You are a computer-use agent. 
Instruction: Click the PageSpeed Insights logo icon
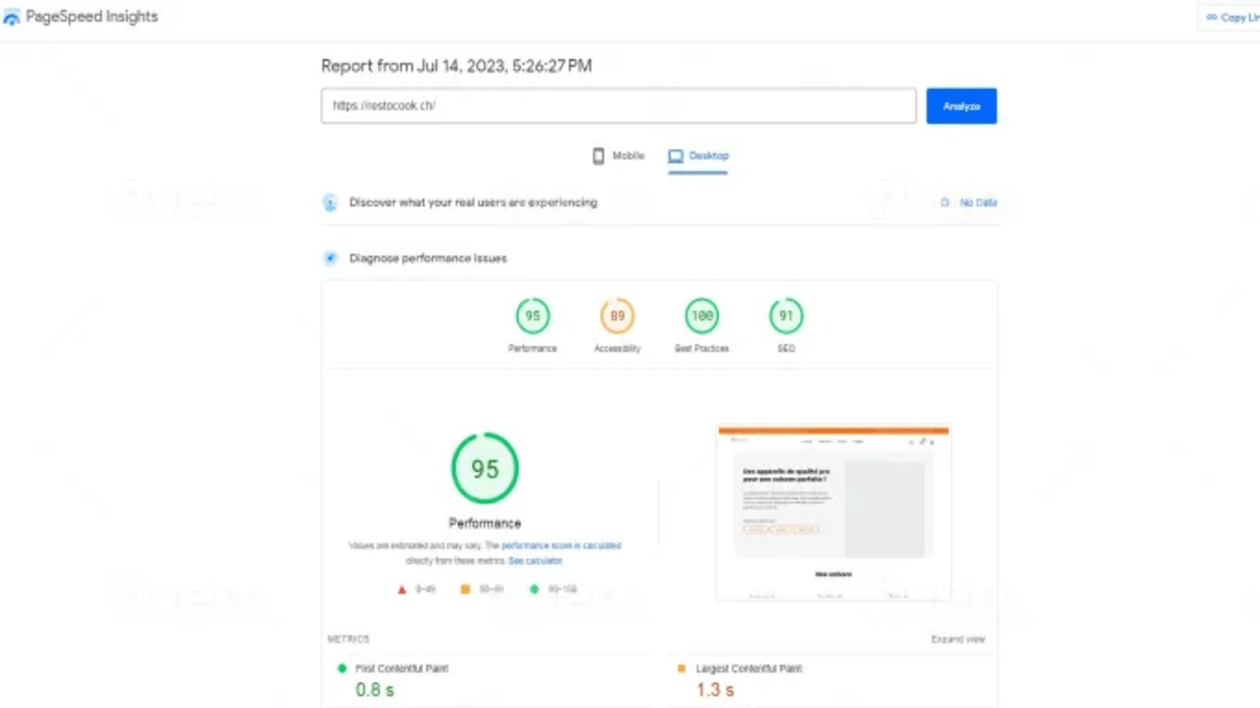coord(11,17)
